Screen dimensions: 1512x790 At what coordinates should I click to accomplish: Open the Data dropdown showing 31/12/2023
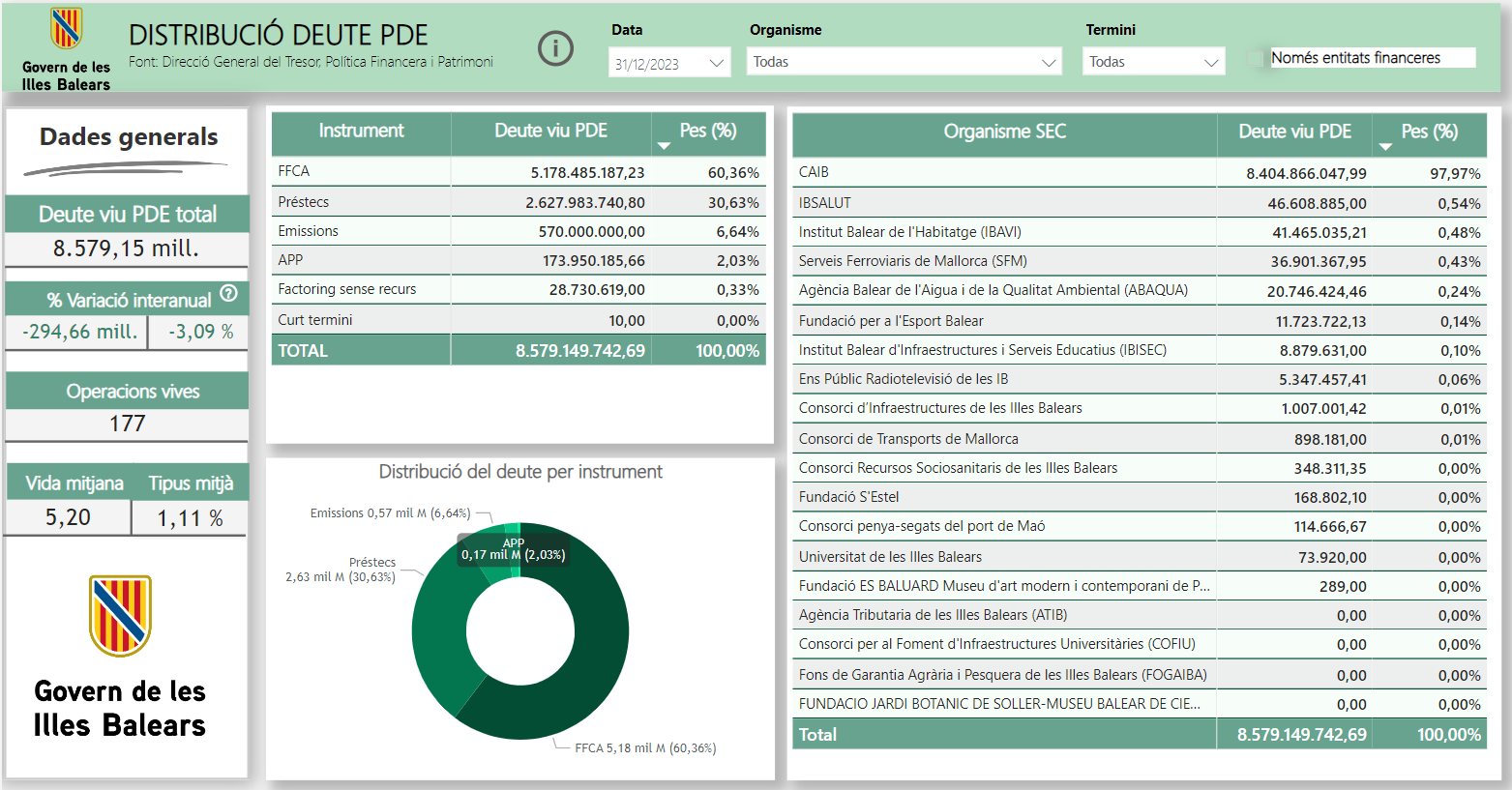(x=670, y=64)
